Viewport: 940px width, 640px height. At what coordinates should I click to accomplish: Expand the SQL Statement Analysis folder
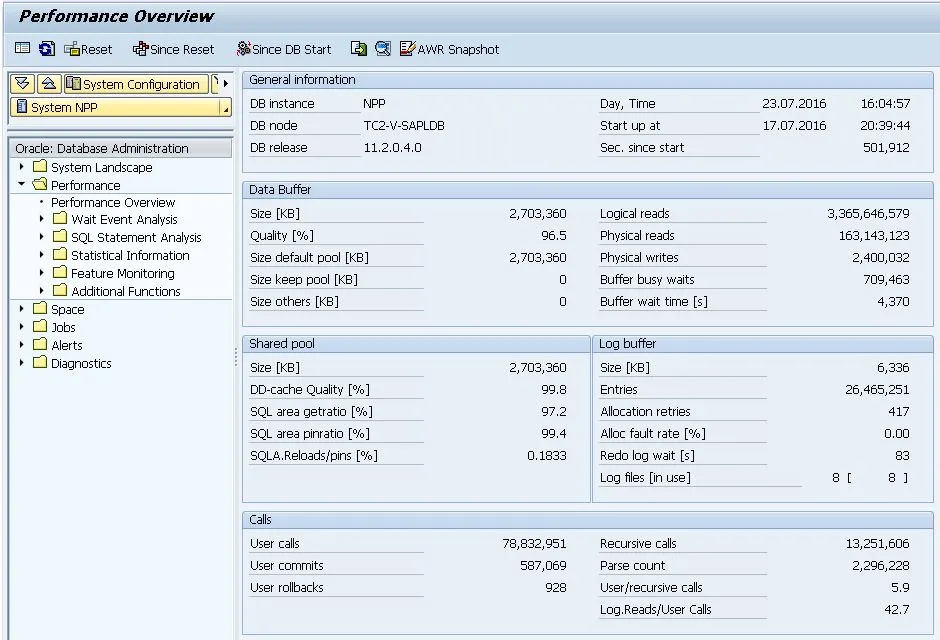coord(42,237)
